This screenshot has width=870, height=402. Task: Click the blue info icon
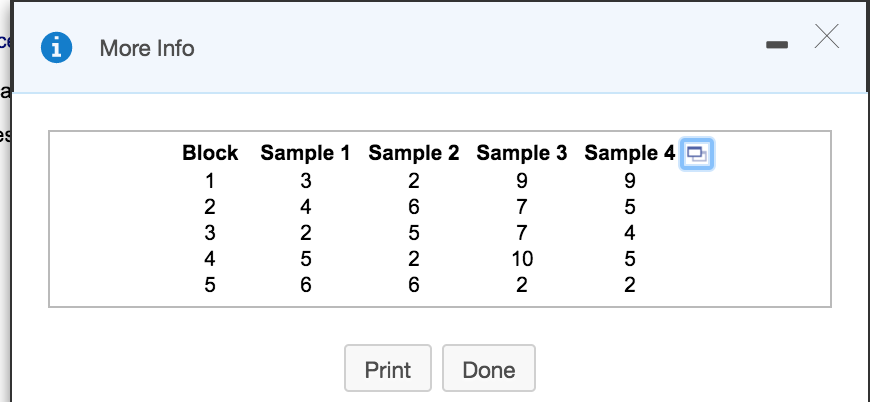click(56, 47)
